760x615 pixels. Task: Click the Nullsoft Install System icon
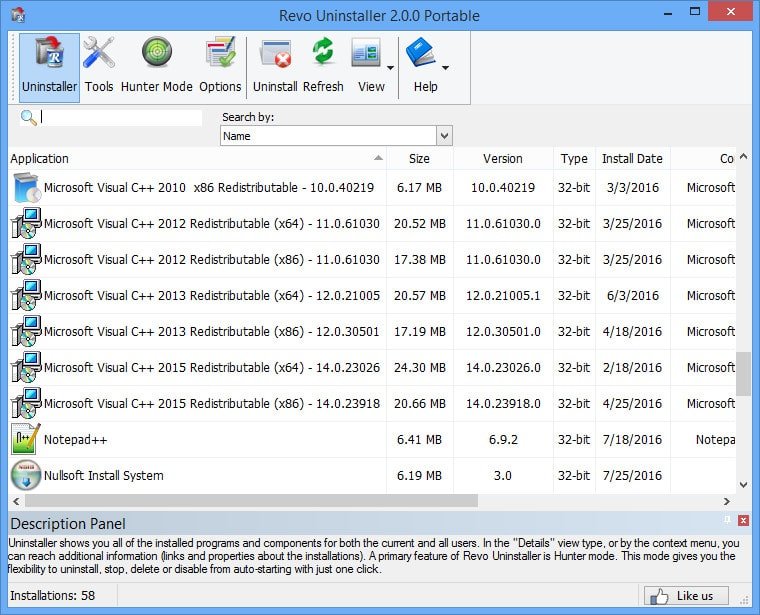tap(26, 475)
